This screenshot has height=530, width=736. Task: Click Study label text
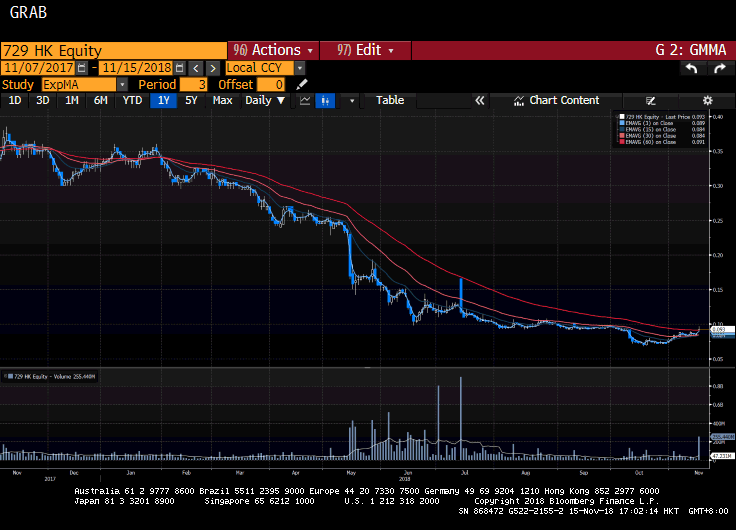point(18,84)
